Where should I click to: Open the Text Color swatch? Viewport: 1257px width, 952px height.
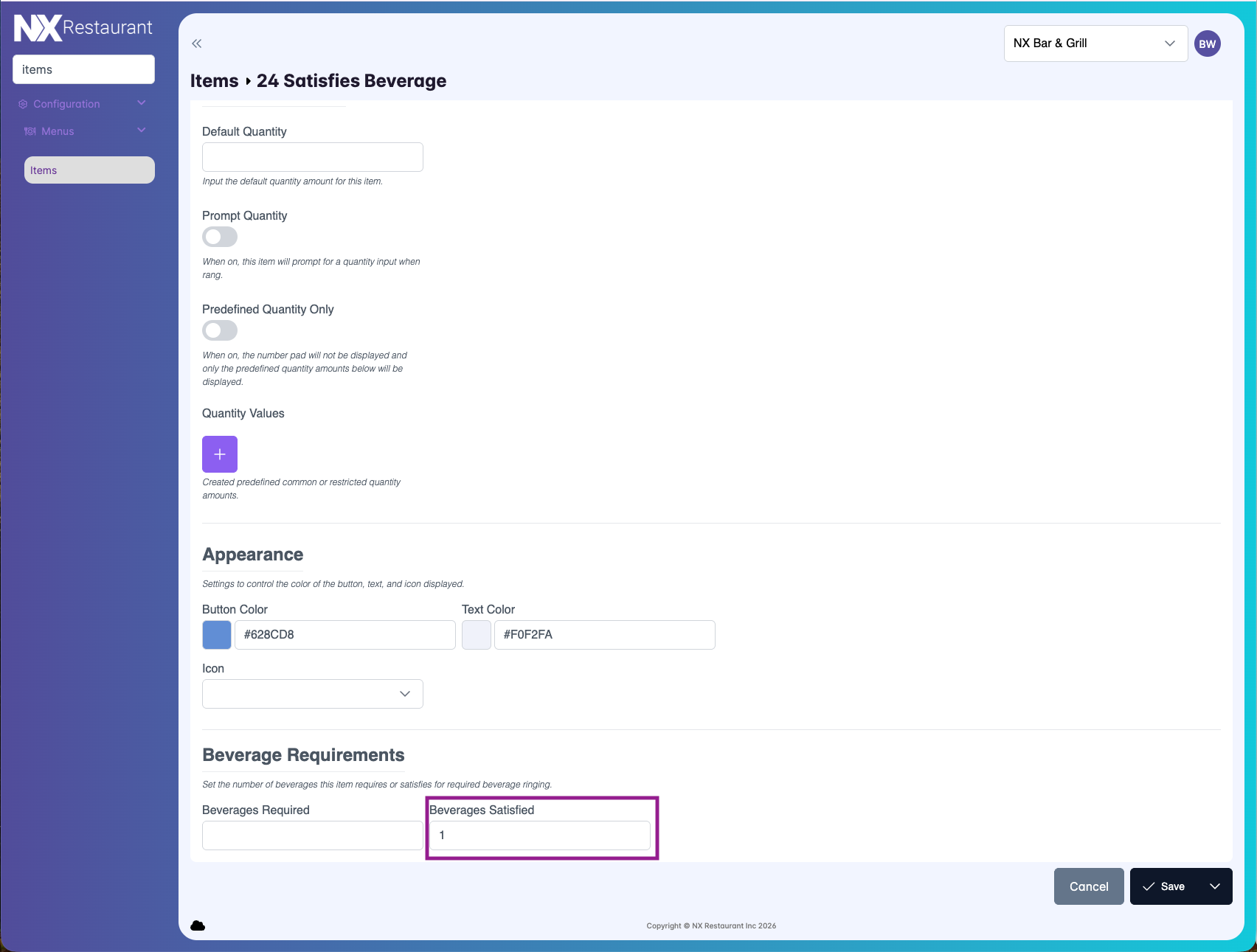[x=477, y=635]
